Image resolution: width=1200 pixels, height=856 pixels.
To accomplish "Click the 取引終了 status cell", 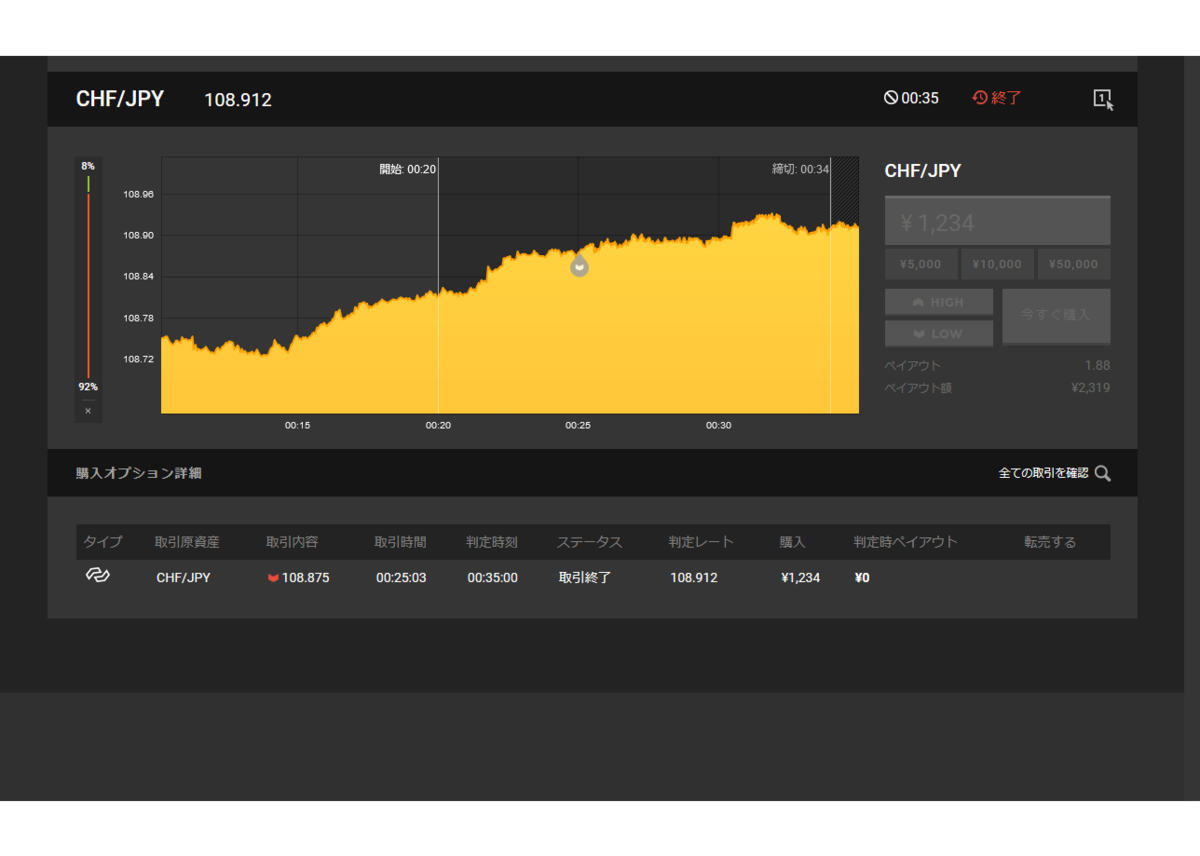I will (585, 578).
